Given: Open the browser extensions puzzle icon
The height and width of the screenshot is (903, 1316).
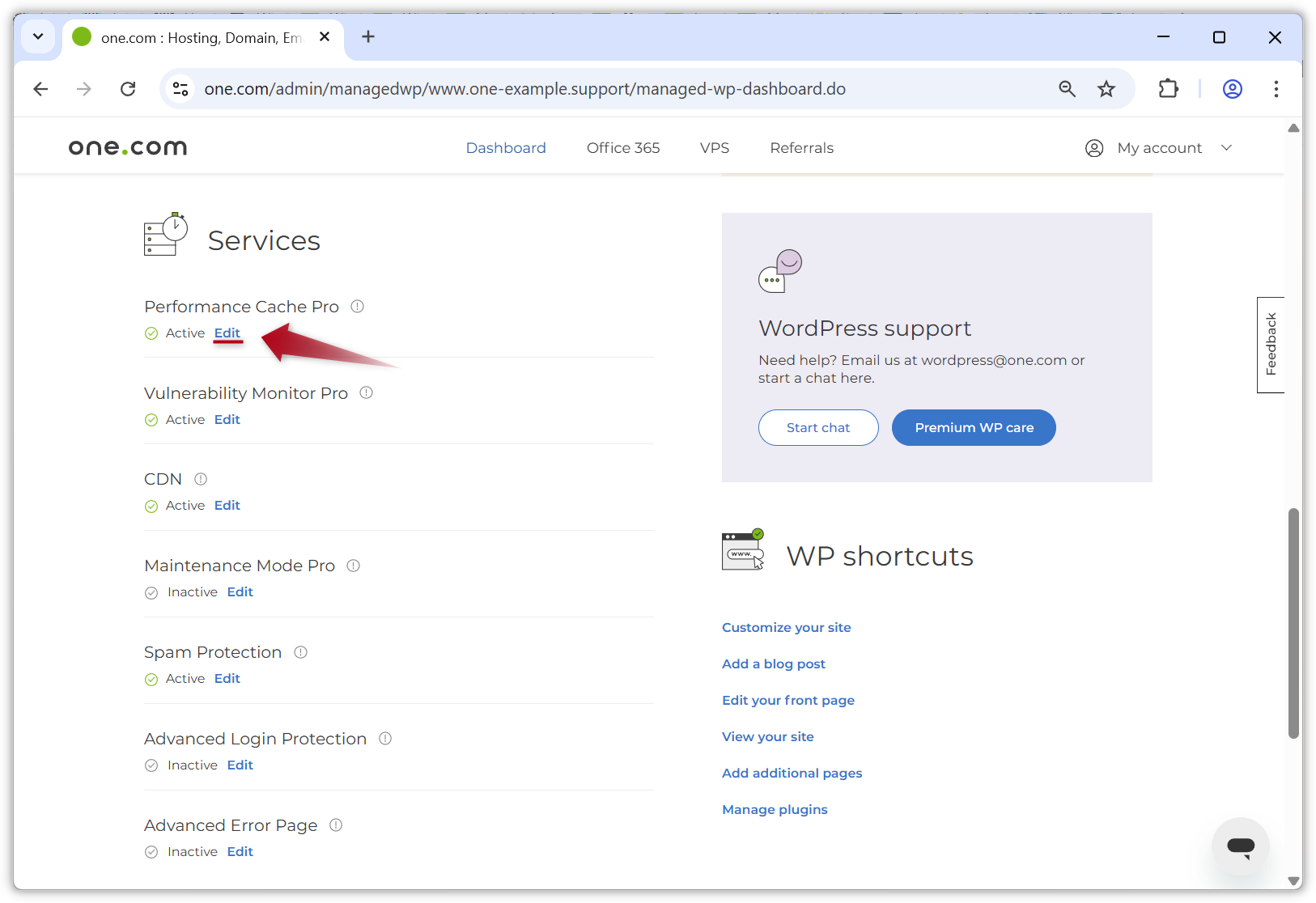Looking at the screenshot, I should click(x=1168, y=89).
